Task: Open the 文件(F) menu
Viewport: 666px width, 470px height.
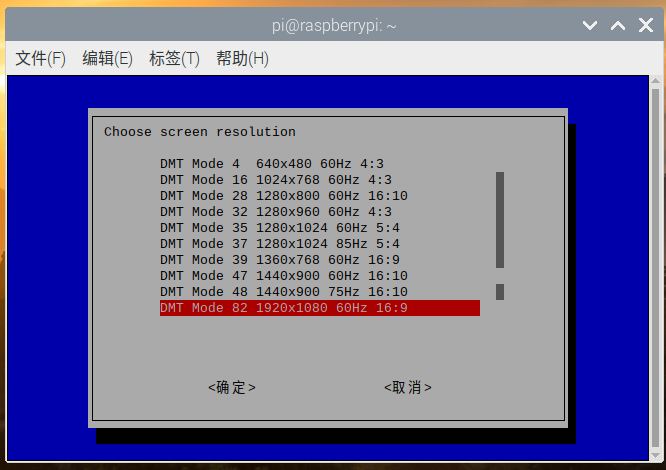Action: [41, 58]
